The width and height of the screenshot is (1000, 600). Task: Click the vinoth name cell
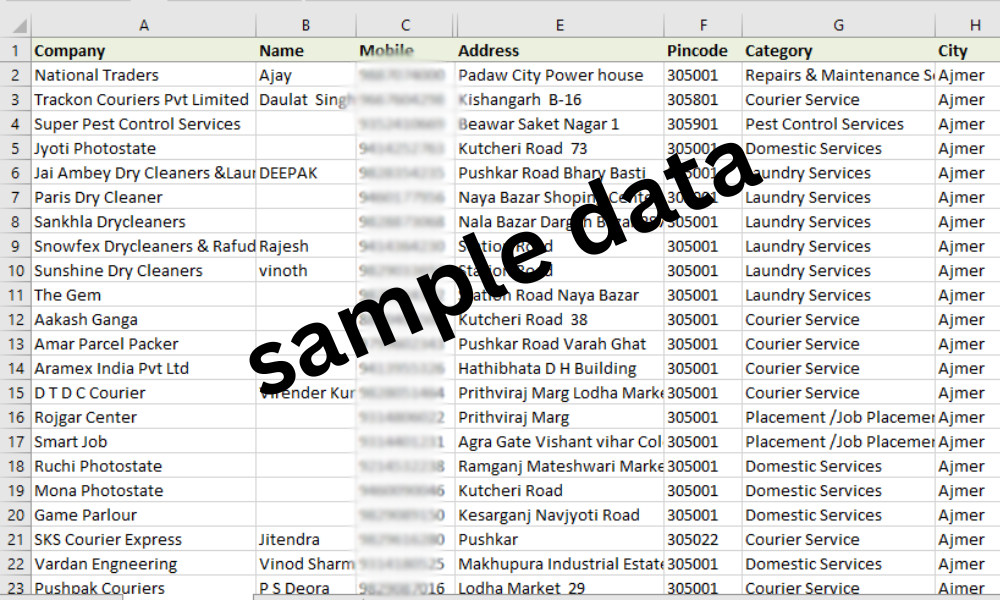(x=306, y=271)
